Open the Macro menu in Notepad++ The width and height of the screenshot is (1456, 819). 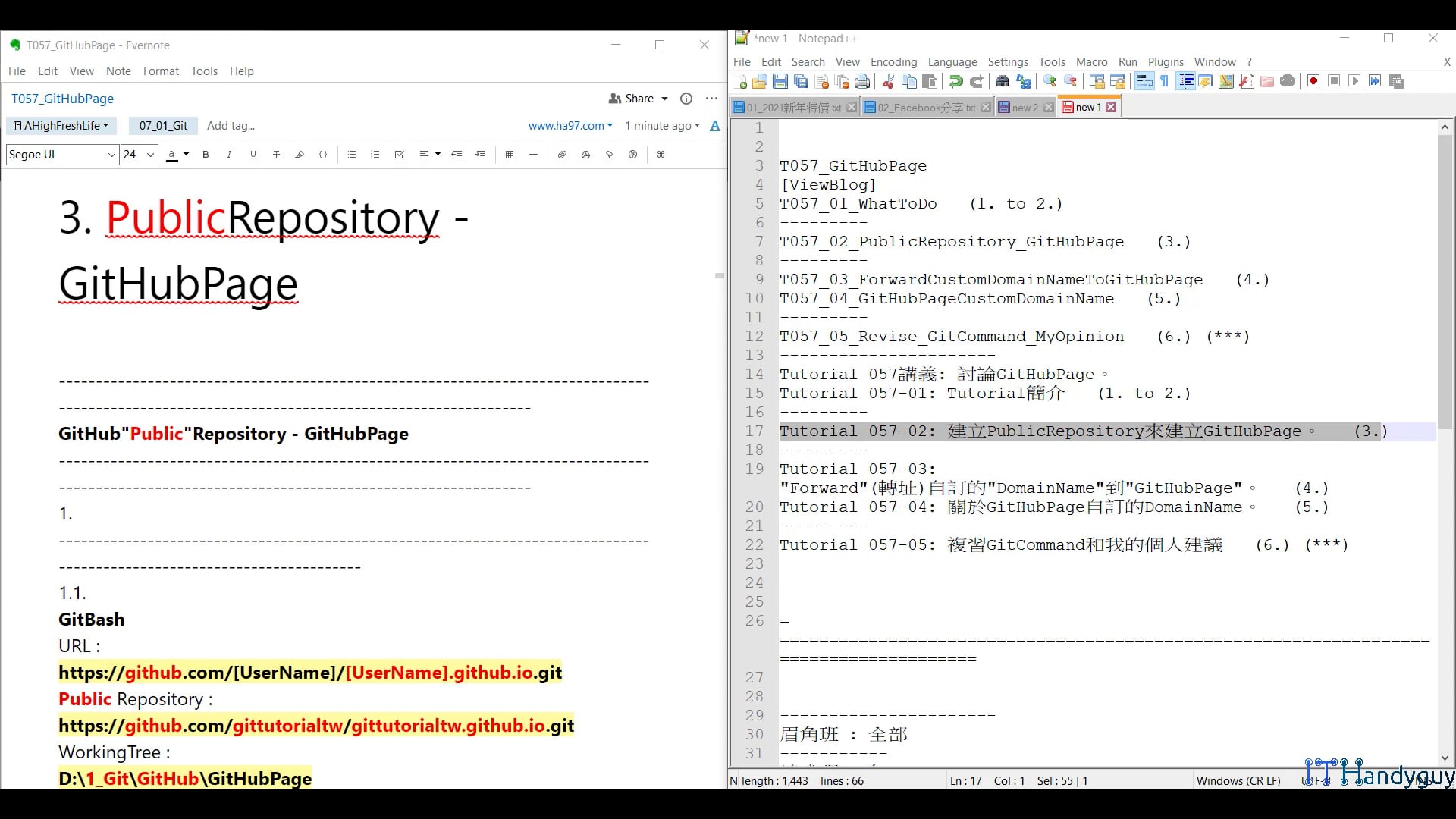pos(1091,62)
